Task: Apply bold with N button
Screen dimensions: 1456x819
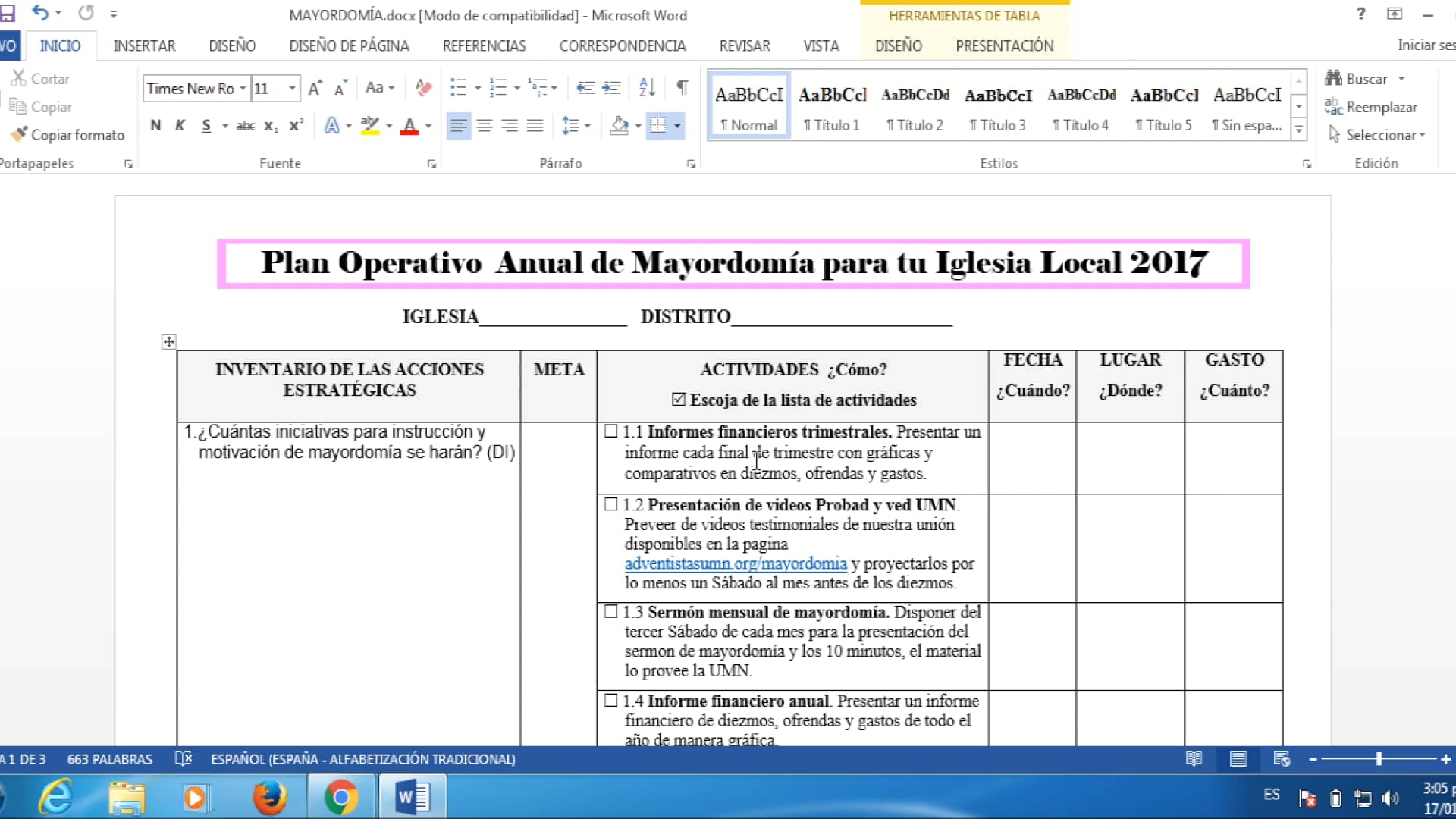Action: [x=155, y=126]
